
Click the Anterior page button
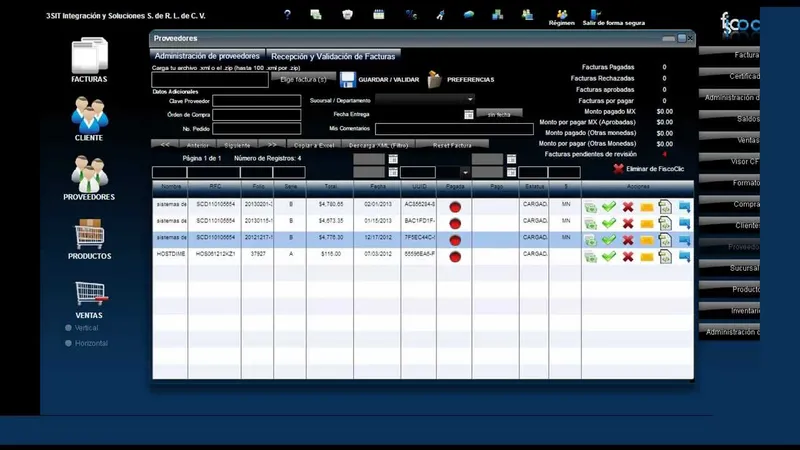197,145
